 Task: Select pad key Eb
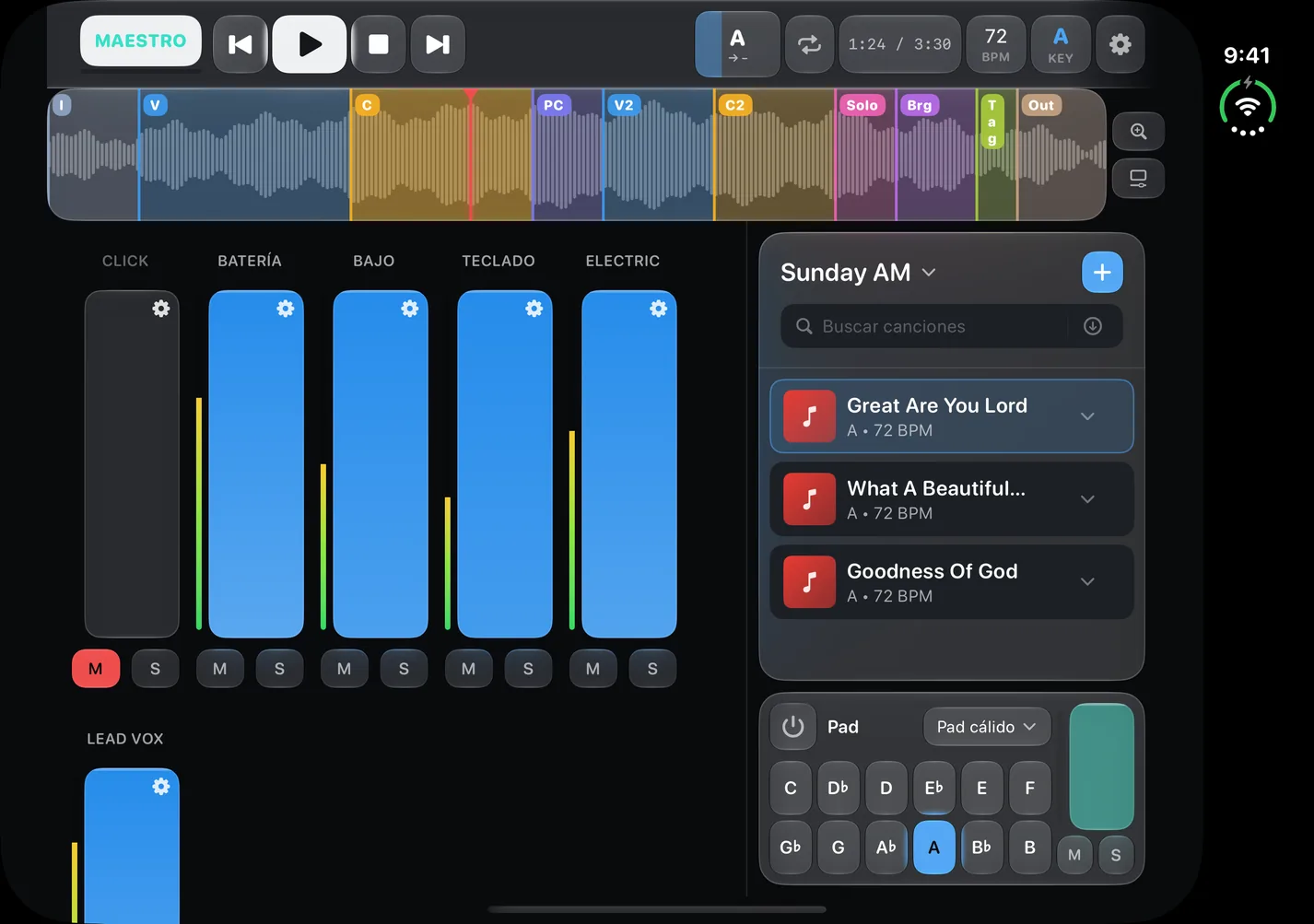(934, 788)
